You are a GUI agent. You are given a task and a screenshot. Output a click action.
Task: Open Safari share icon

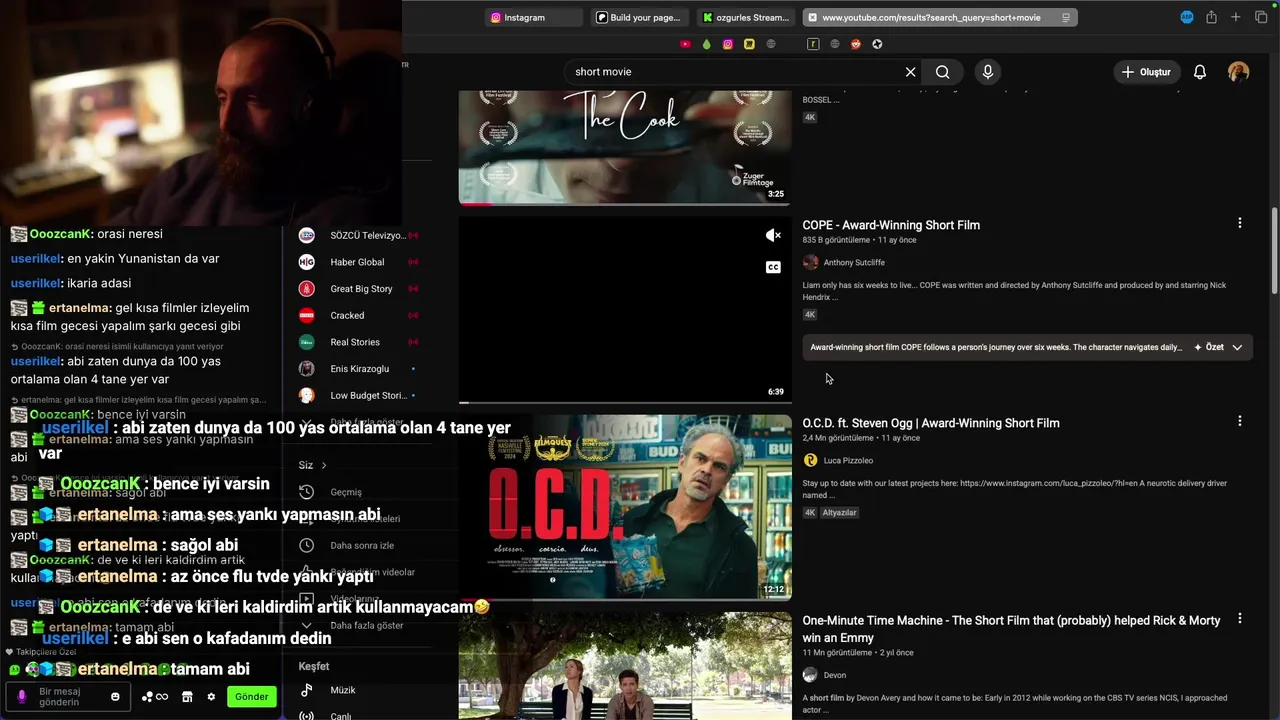pyautogui.click(x=1211, y=17)
